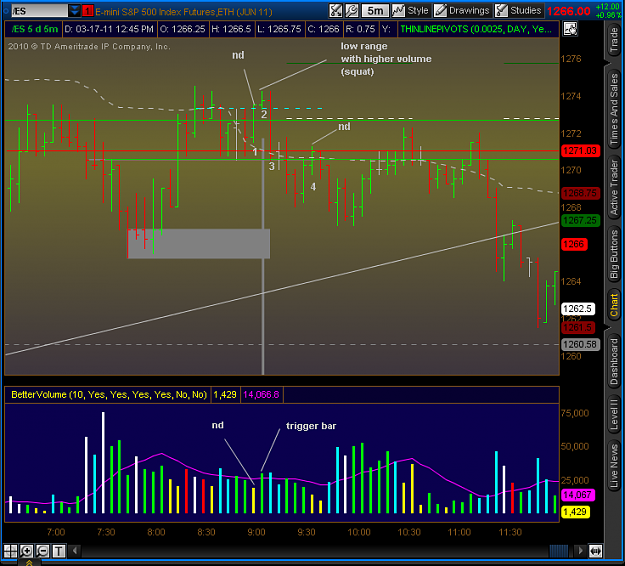The width and height of the screenshot is (625, 566).
Task: Click the Drawings pencil icon
Action: click(440, 10)
